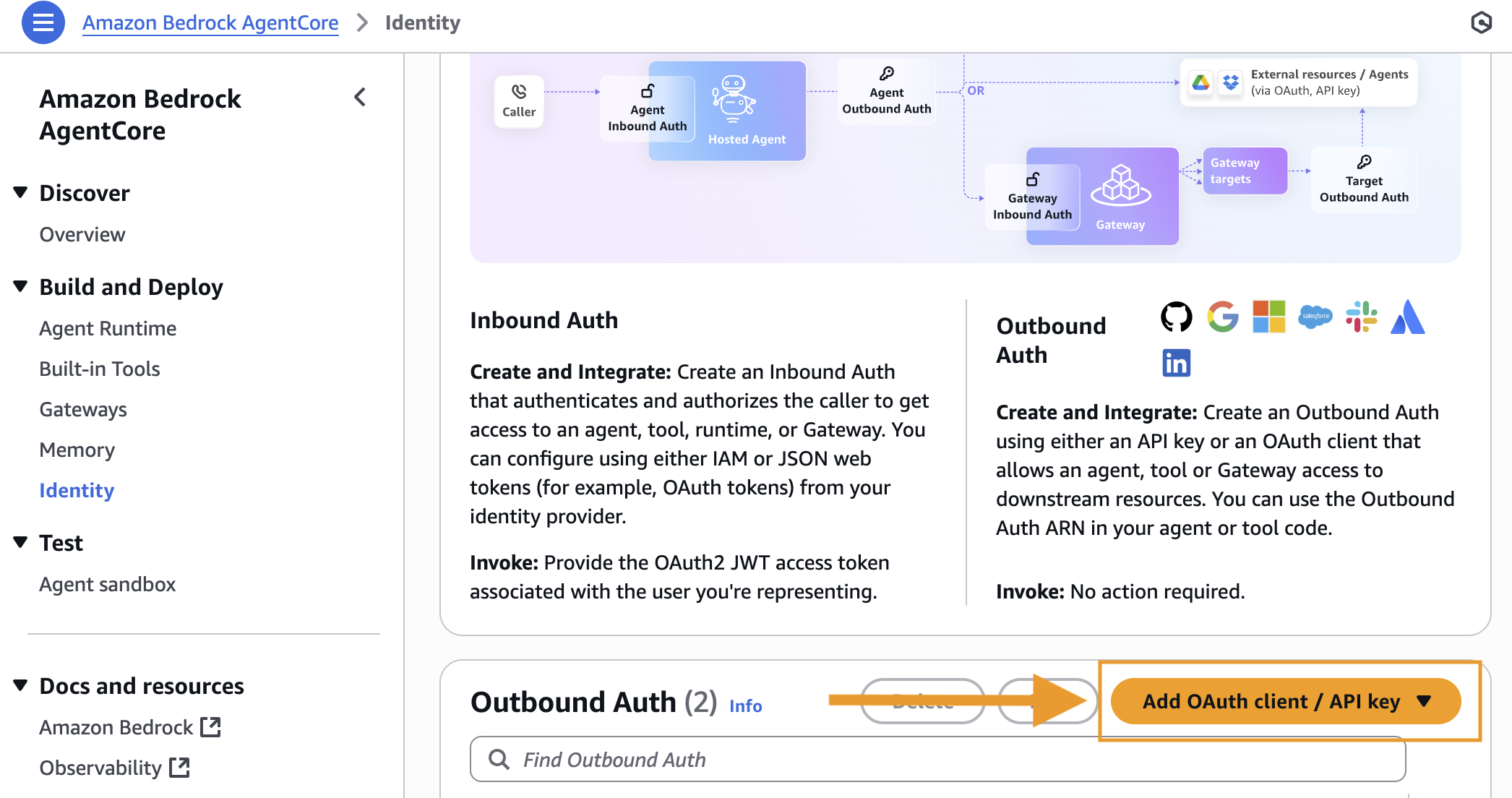Click the Slack provider logo

1361,317
